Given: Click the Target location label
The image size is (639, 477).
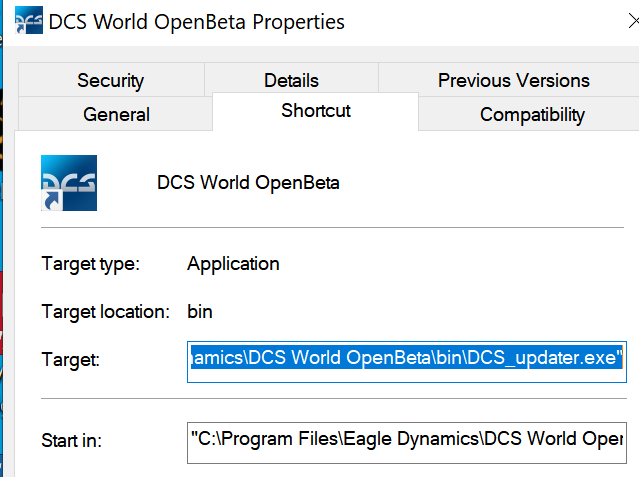Looking at the screenshot, I should [x=106, y=311].
